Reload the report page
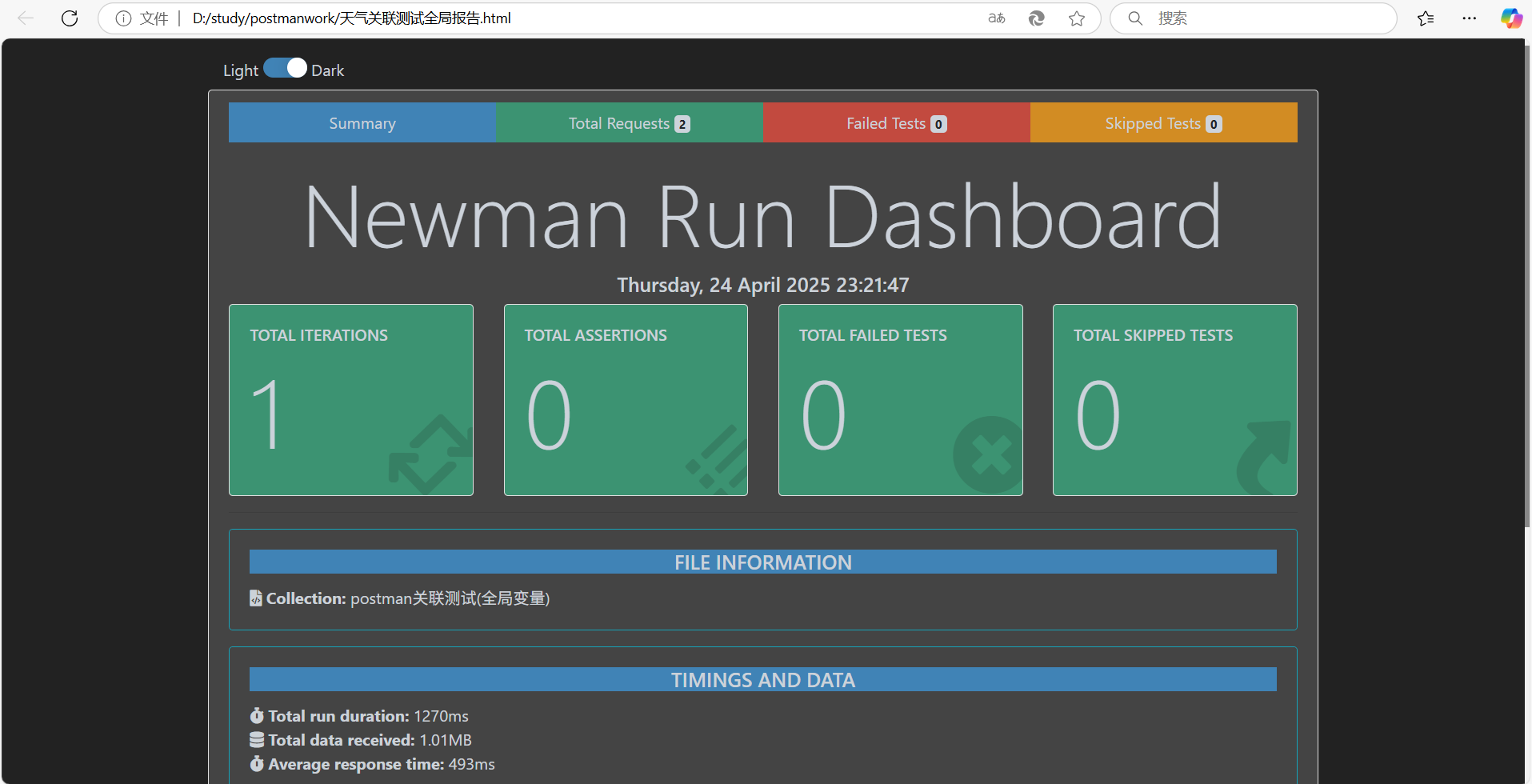This screenshot has width=1532, height=784. [70, 18]
